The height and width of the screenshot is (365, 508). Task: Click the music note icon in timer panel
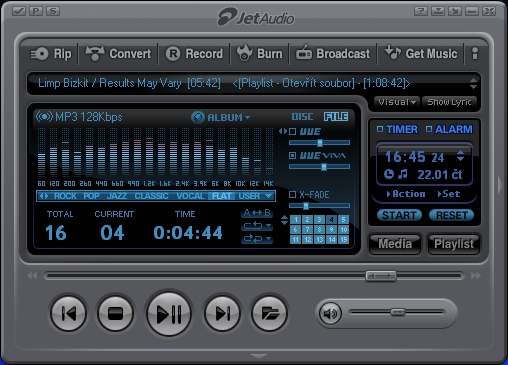(403, 174)
